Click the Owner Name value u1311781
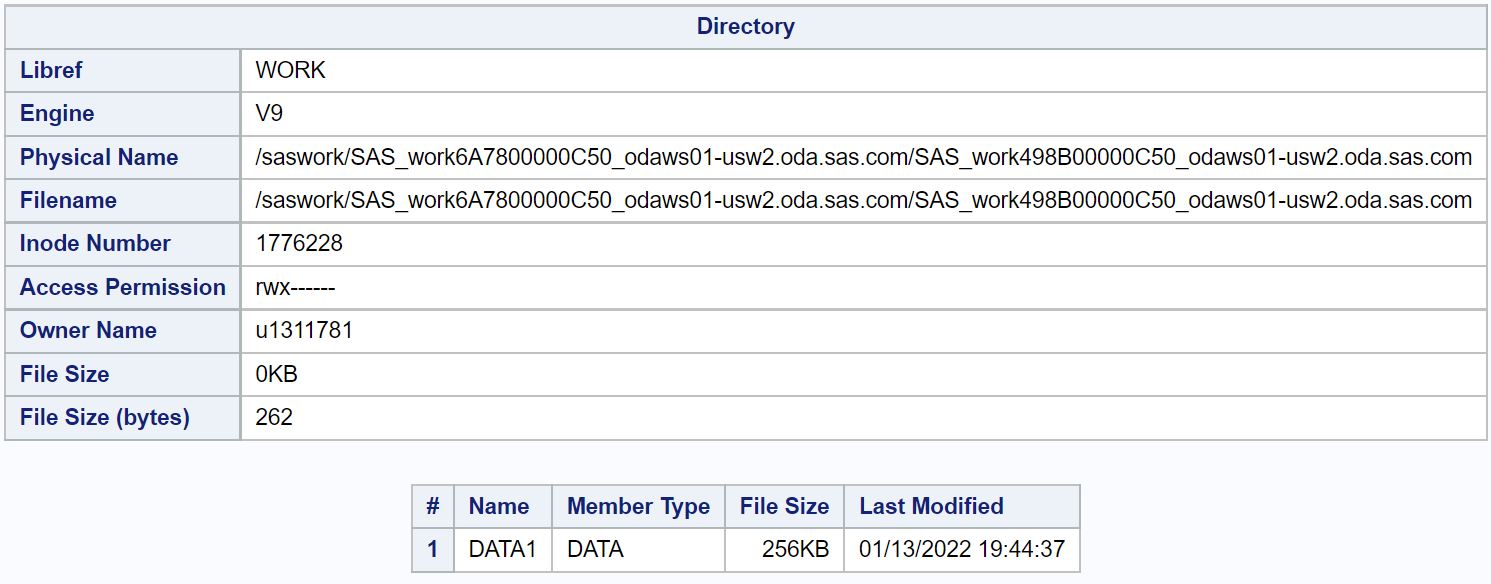 tap(305, 330)
